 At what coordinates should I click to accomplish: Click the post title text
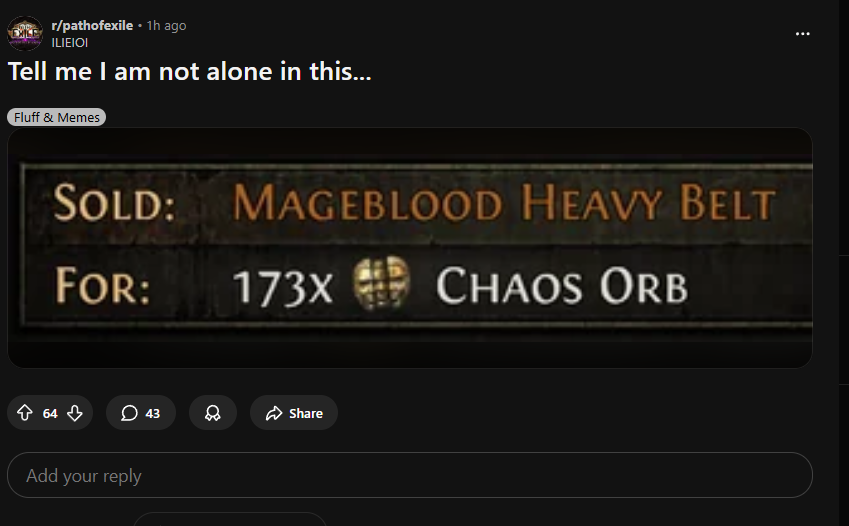pyautogui.click(x=190, y=72)
